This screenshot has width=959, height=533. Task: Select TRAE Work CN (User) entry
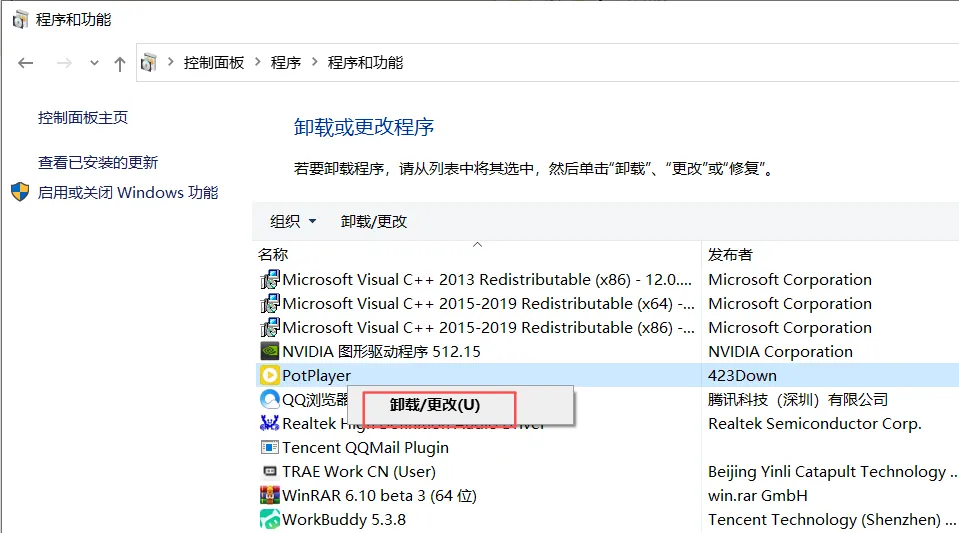coord(359,472)
